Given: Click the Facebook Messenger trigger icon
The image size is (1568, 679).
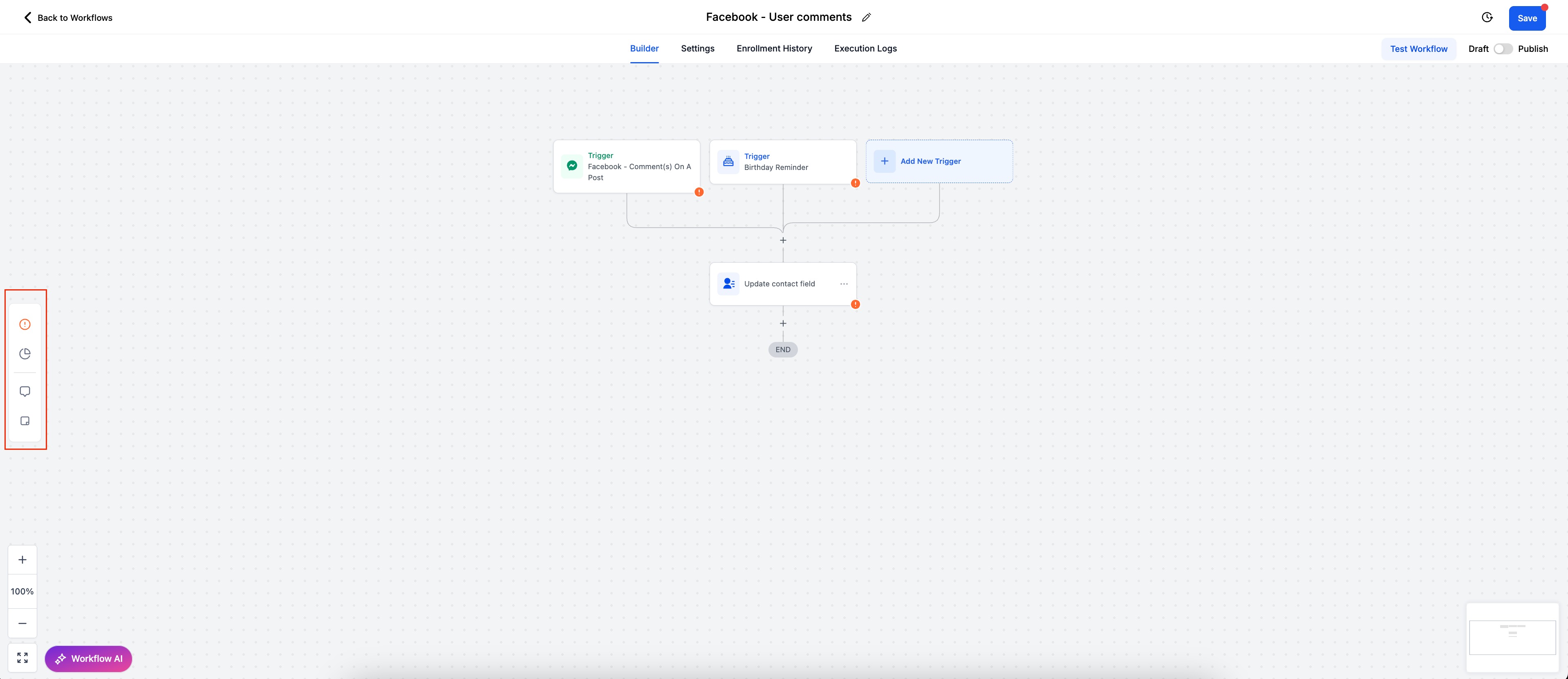Looking at the screenshot, I should point(571,165).
